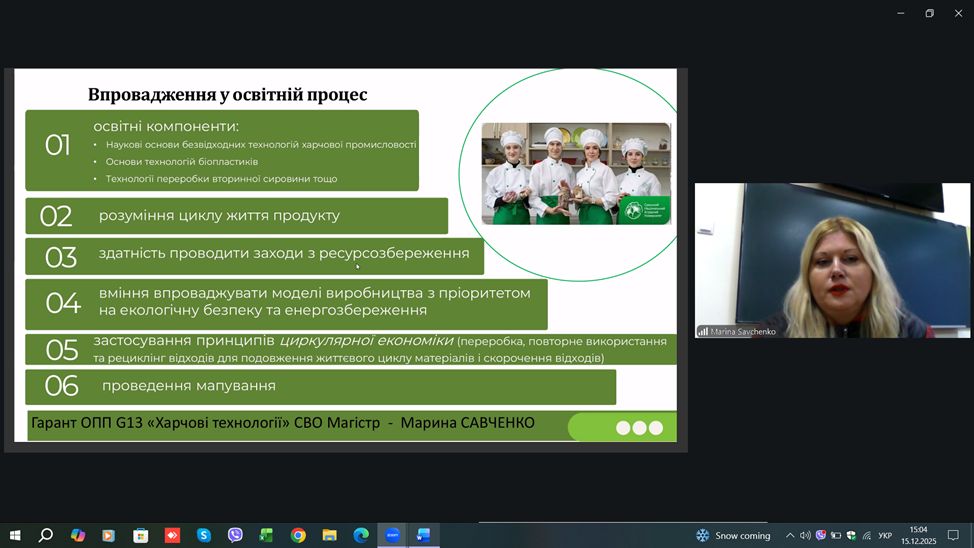Open the taskbar search

(x=46, y=536)
